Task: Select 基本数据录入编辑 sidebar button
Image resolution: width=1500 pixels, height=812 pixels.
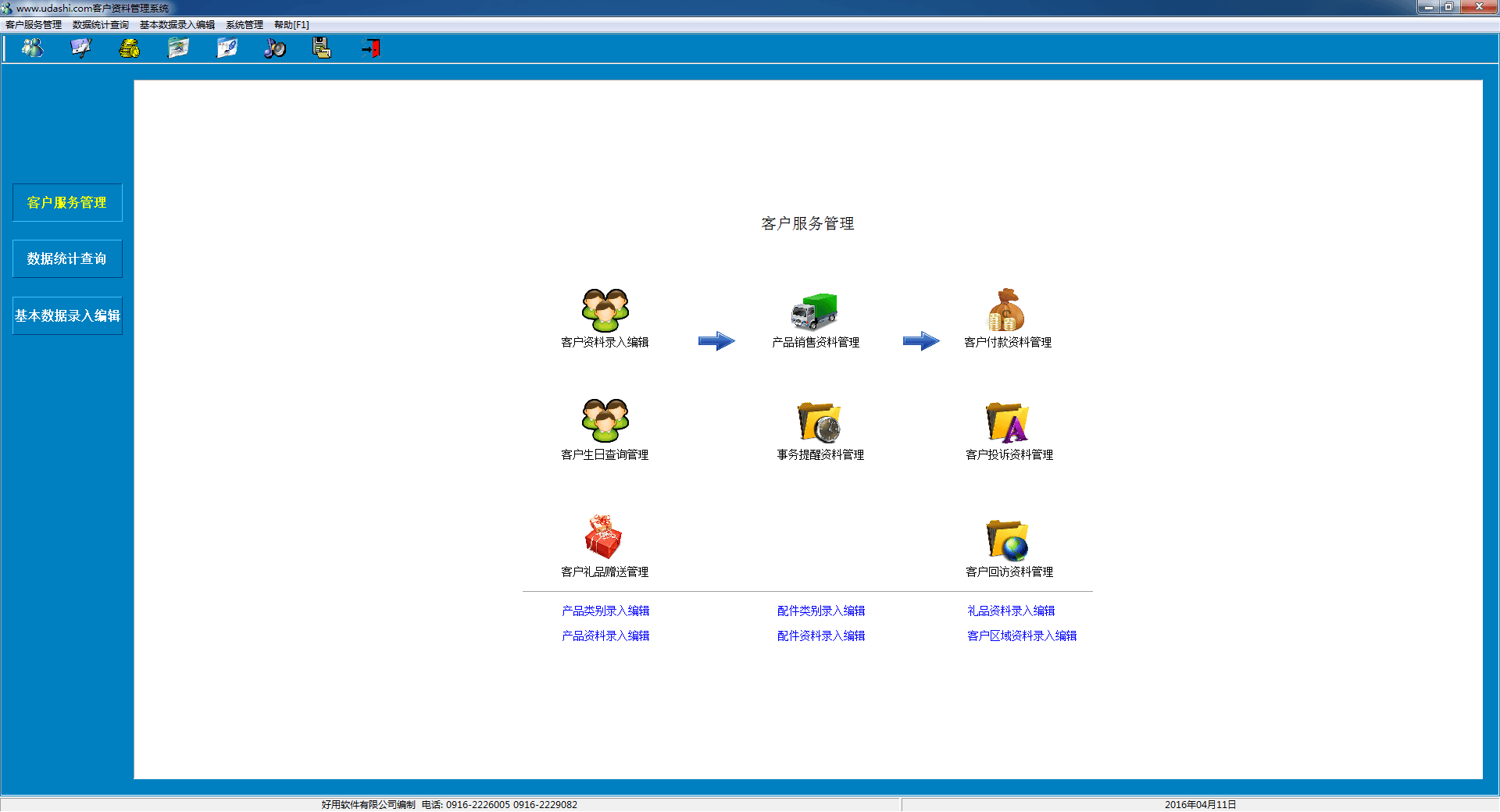Action: tap(67, 315)
